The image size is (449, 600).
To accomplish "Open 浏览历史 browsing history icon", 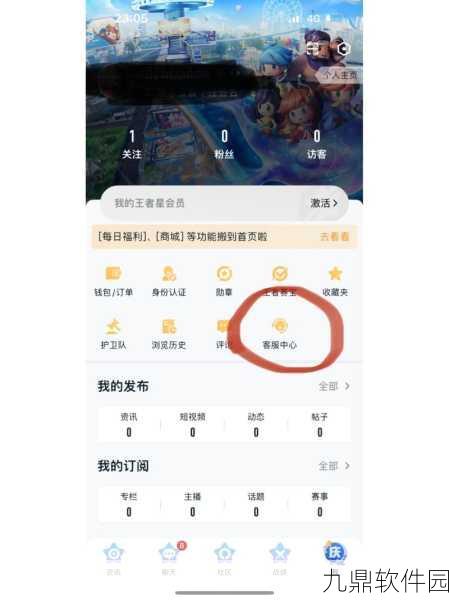I will pos(169,334).
